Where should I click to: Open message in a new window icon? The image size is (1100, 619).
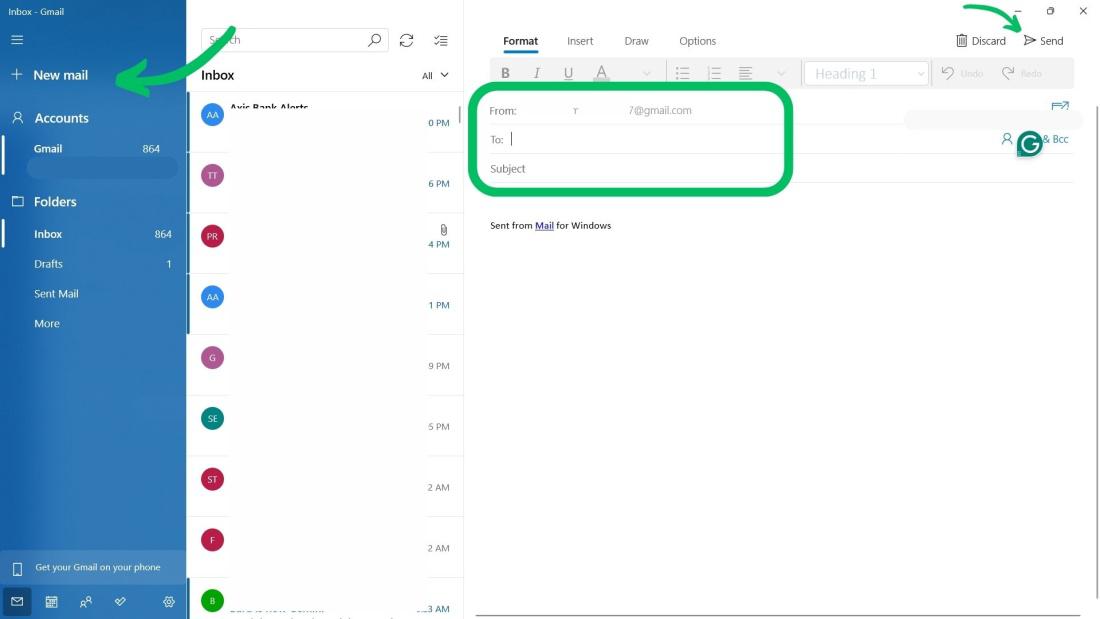coord(1060,107)
